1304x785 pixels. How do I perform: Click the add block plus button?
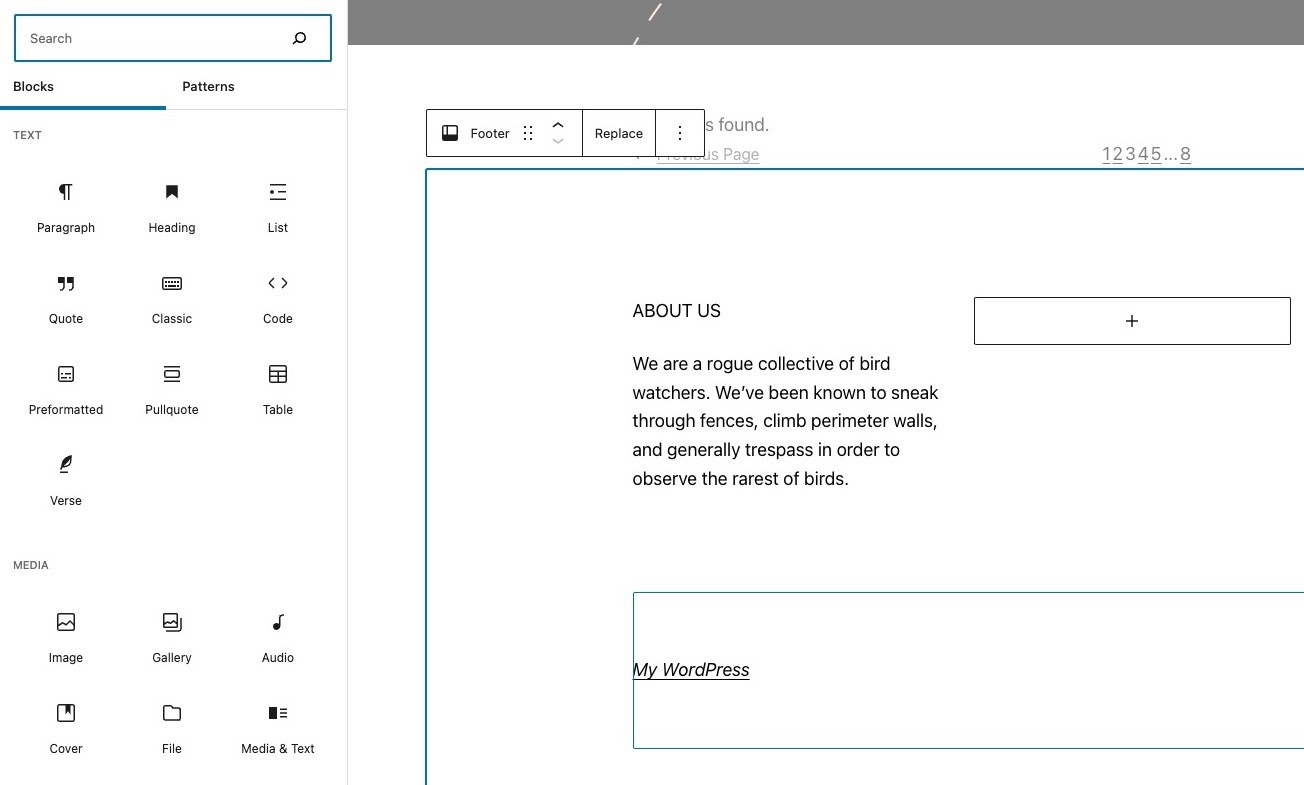(1132, 321)
